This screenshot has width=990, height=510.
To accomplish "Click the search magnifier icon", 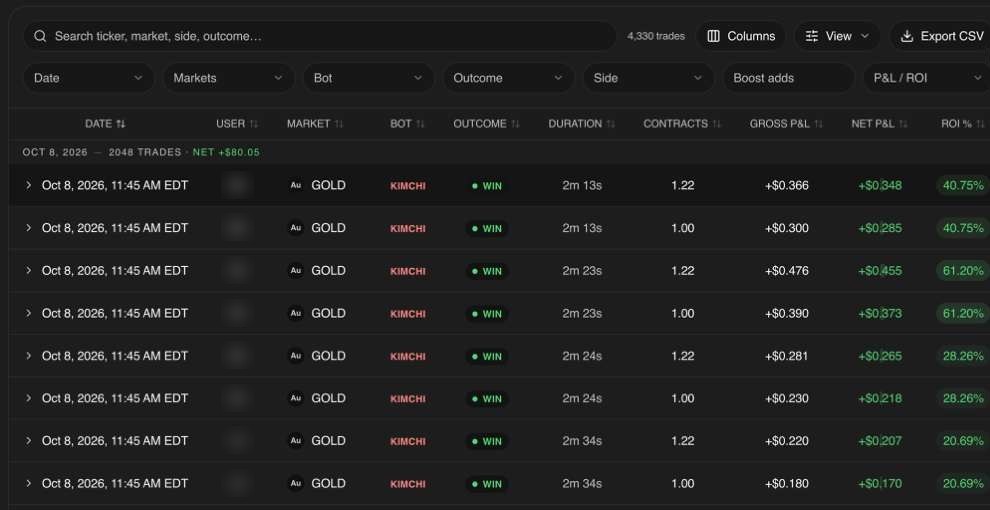I will 40,36.
